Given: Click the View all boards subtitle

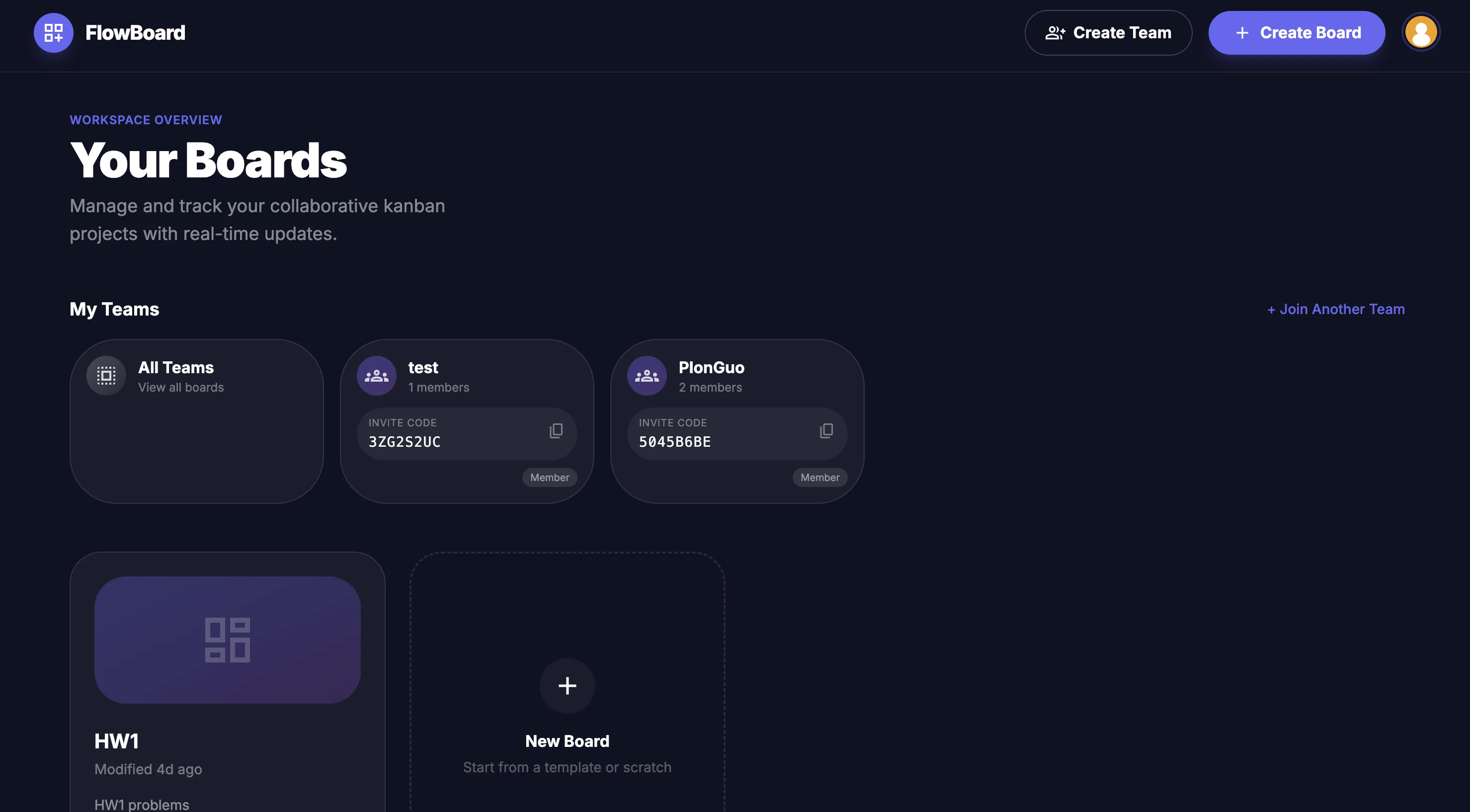Looking at the screenshot, I should (x=181, y=388).
